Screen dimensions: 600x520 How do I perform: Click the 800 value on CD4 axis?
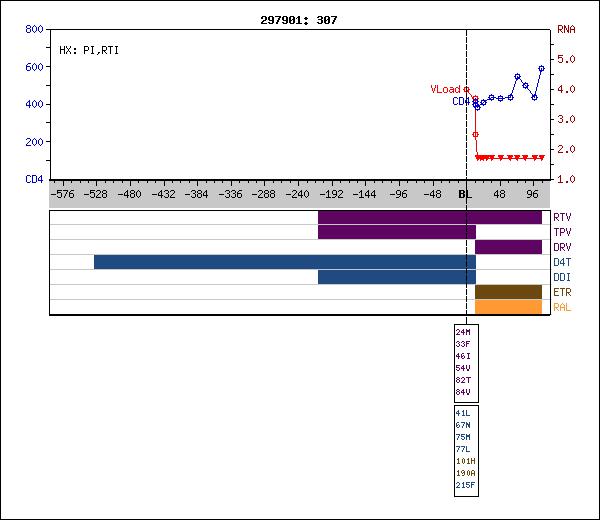point(33,30)
